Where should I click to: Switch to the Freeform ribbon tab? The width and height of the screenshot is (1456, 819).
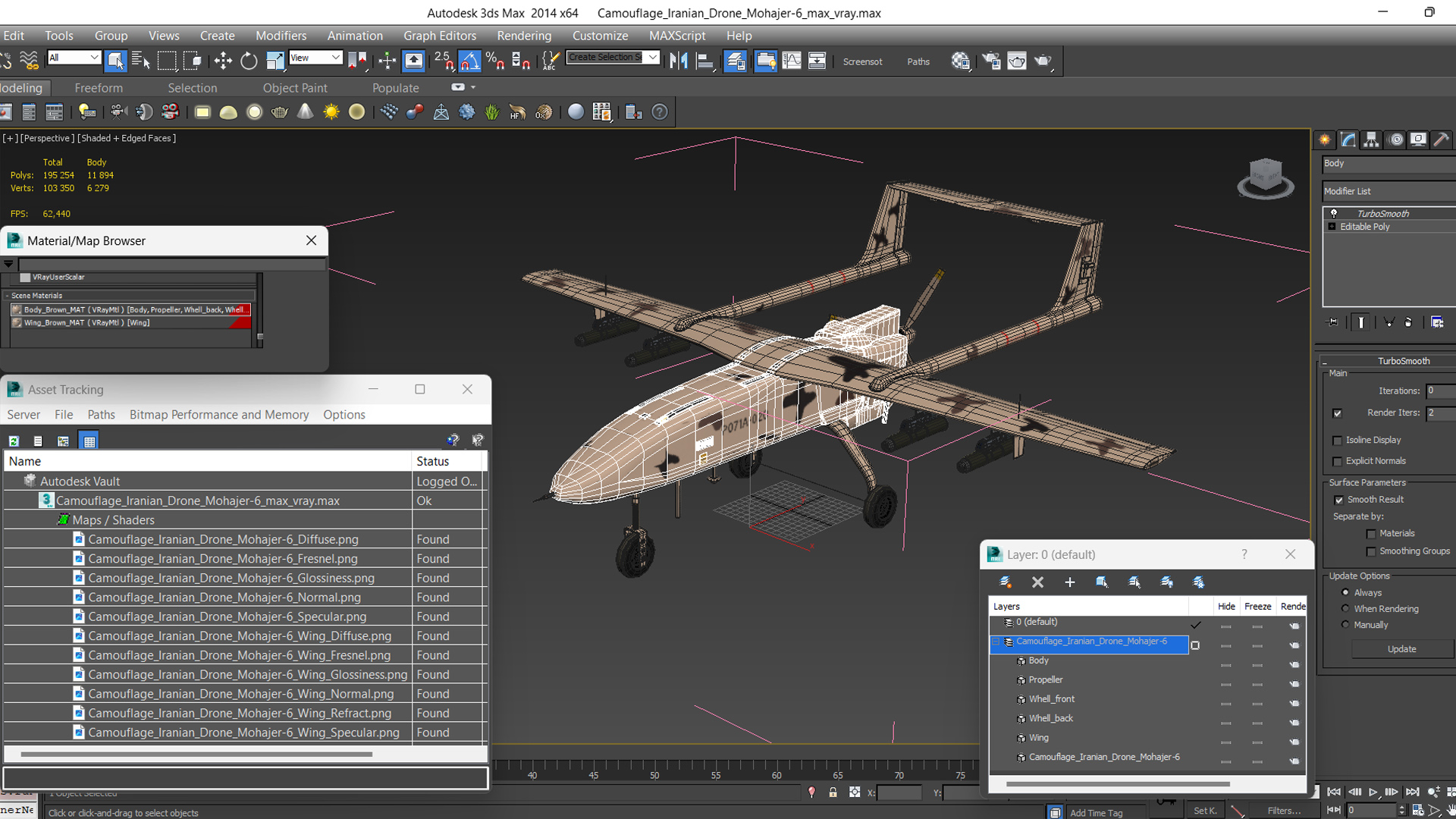coord(99,88)
